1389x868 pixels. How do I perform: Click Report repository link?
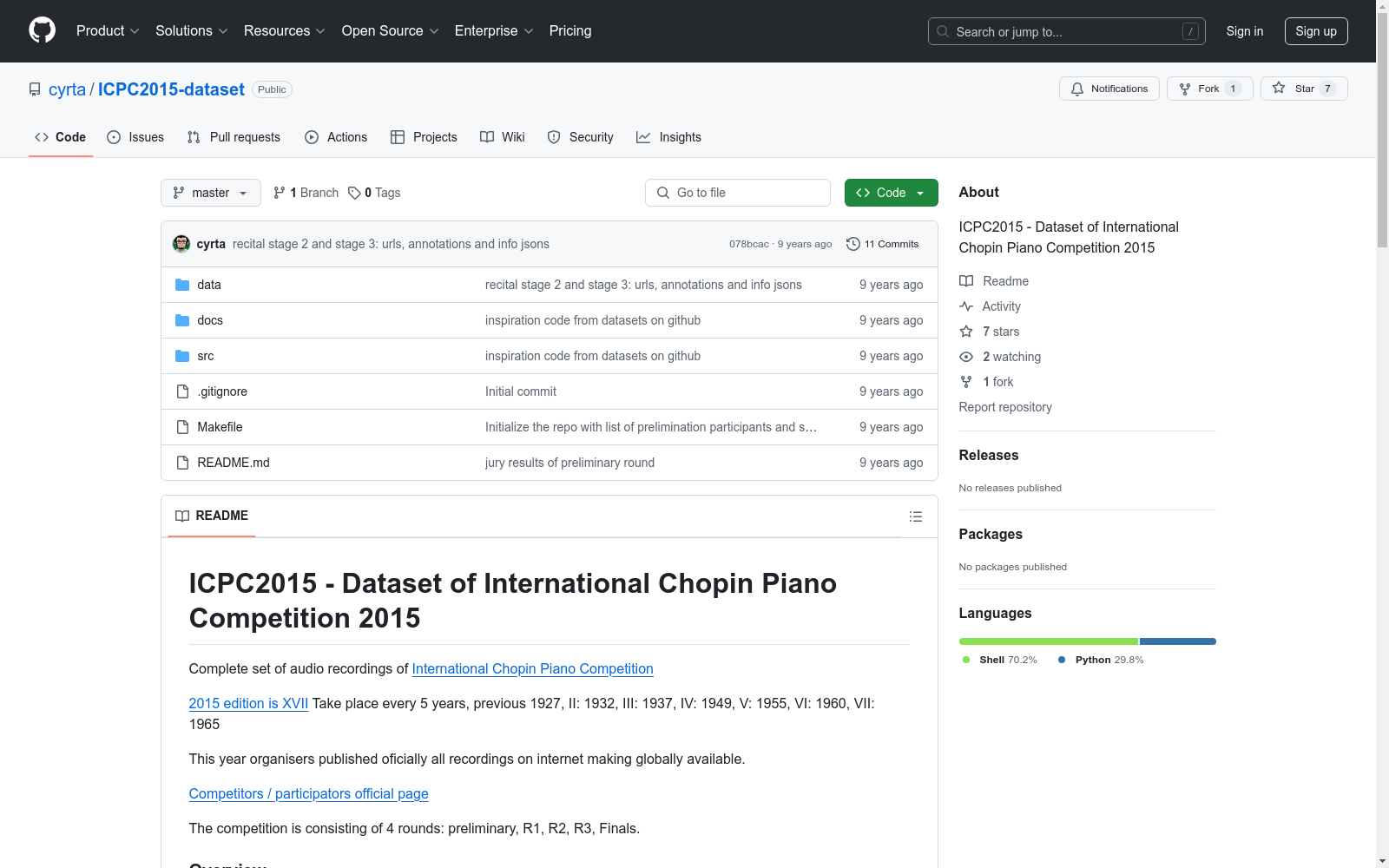tap(1005, 407)
